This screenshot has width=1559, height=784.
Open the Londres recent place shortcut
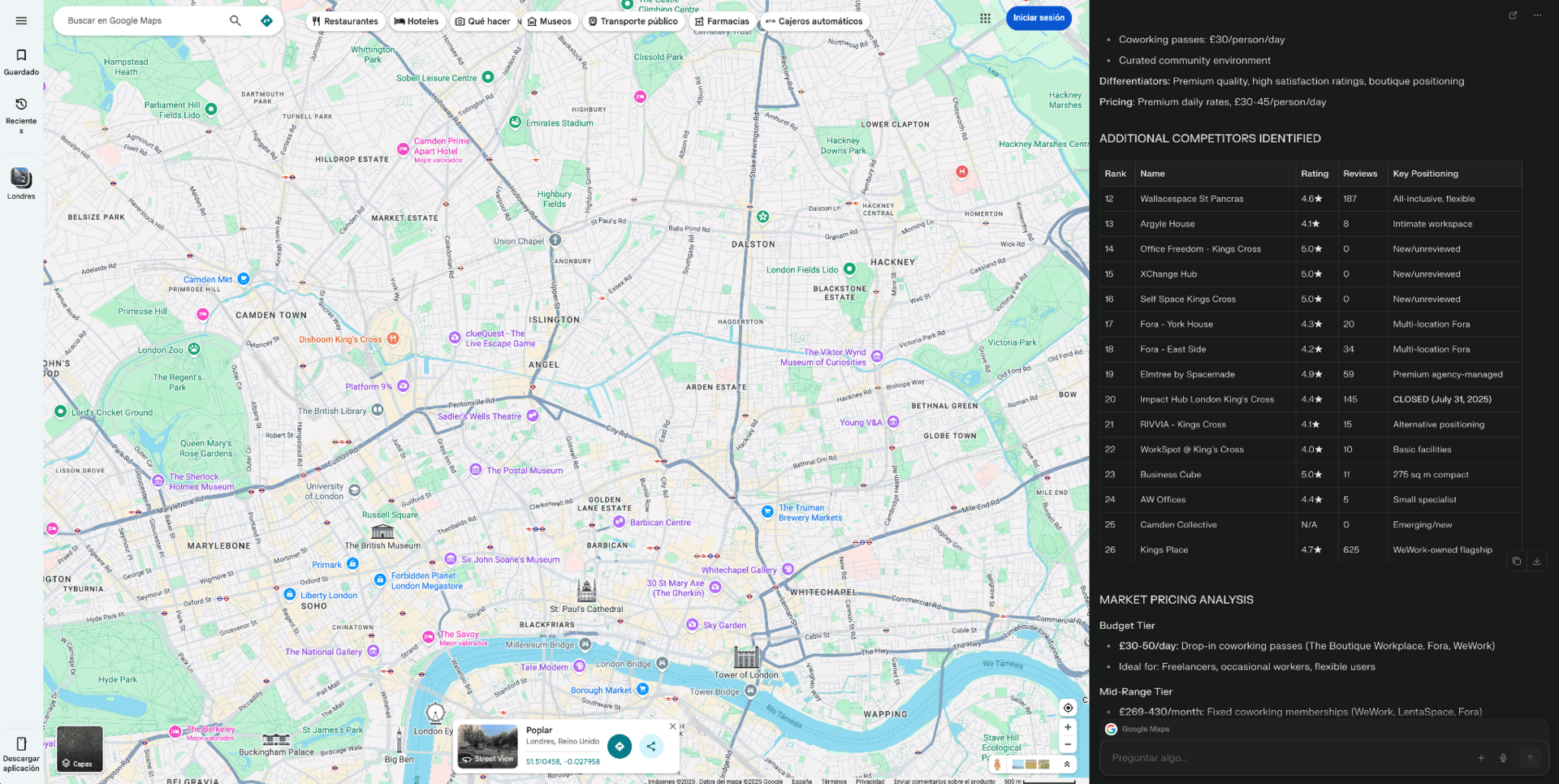21,183
